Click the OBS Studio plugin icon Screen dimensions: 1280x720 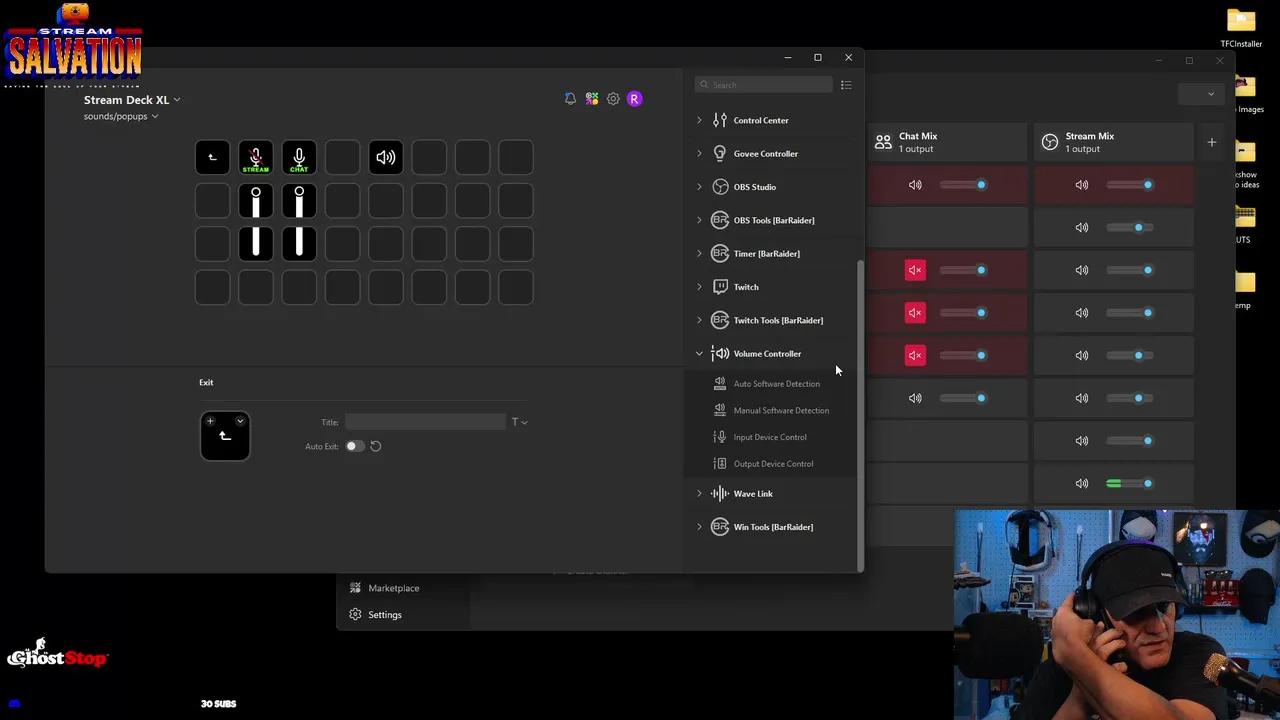(x=720, y=187)
